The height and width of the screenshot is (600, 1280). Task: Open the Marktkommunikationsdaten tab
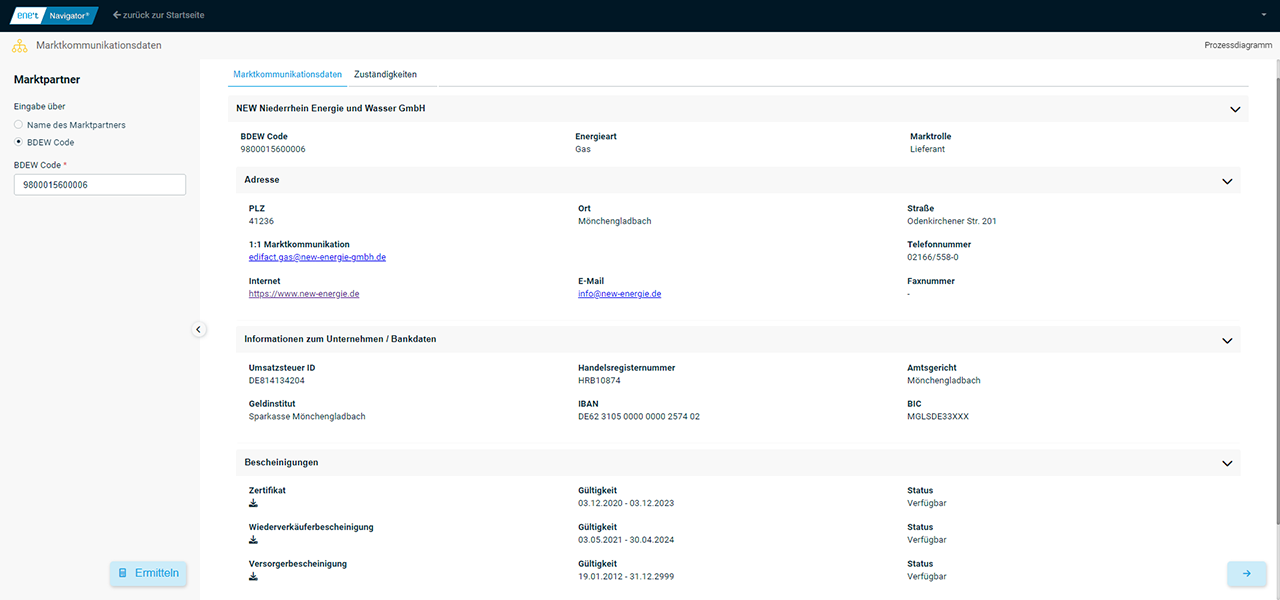287,75
